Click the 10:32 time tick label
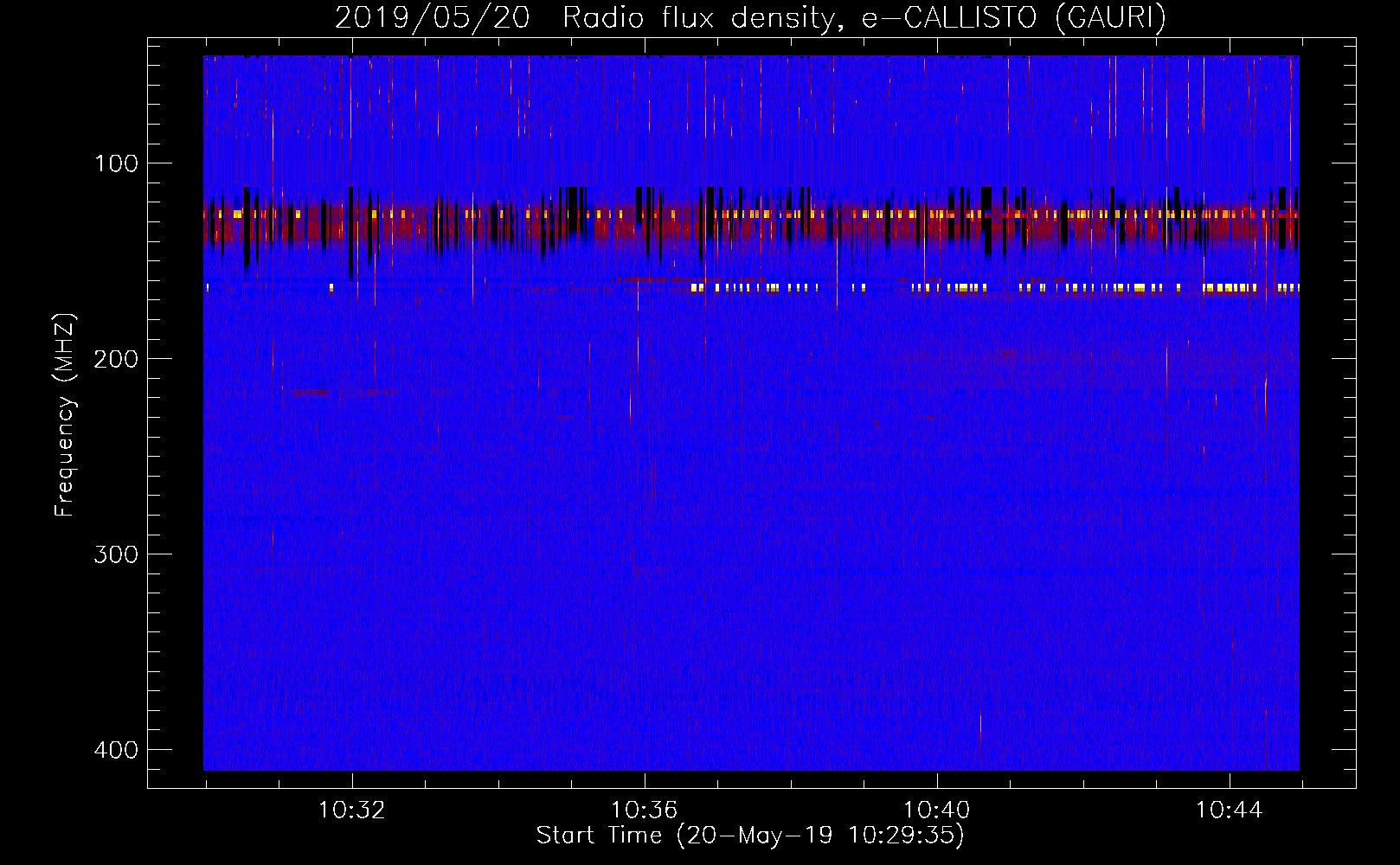Screen dimensions: 1400x865 351,811
